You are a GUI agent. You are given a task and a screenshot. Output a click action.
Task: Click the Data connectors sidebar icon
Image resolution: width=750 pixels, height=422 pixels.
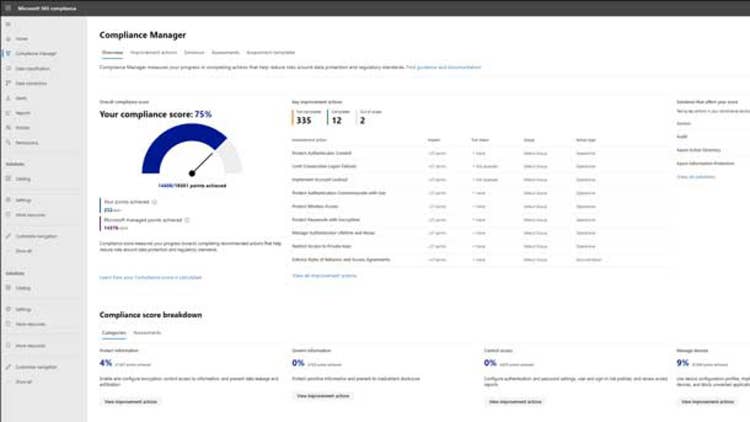[x=7, y=83]
